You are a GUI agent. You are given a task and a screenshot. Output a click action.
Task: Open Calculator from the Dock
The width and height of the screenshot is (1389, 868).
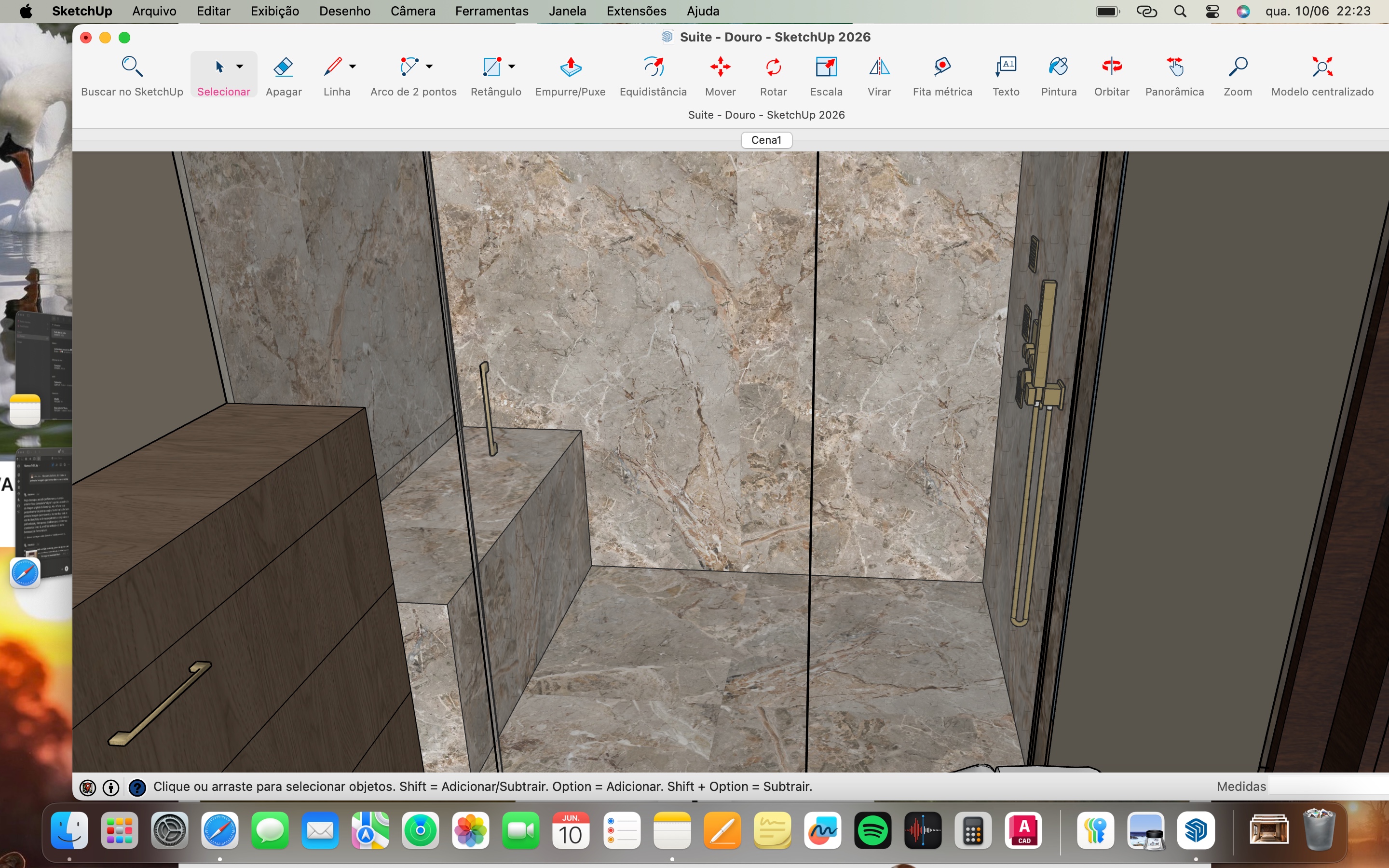pos(973,831)
